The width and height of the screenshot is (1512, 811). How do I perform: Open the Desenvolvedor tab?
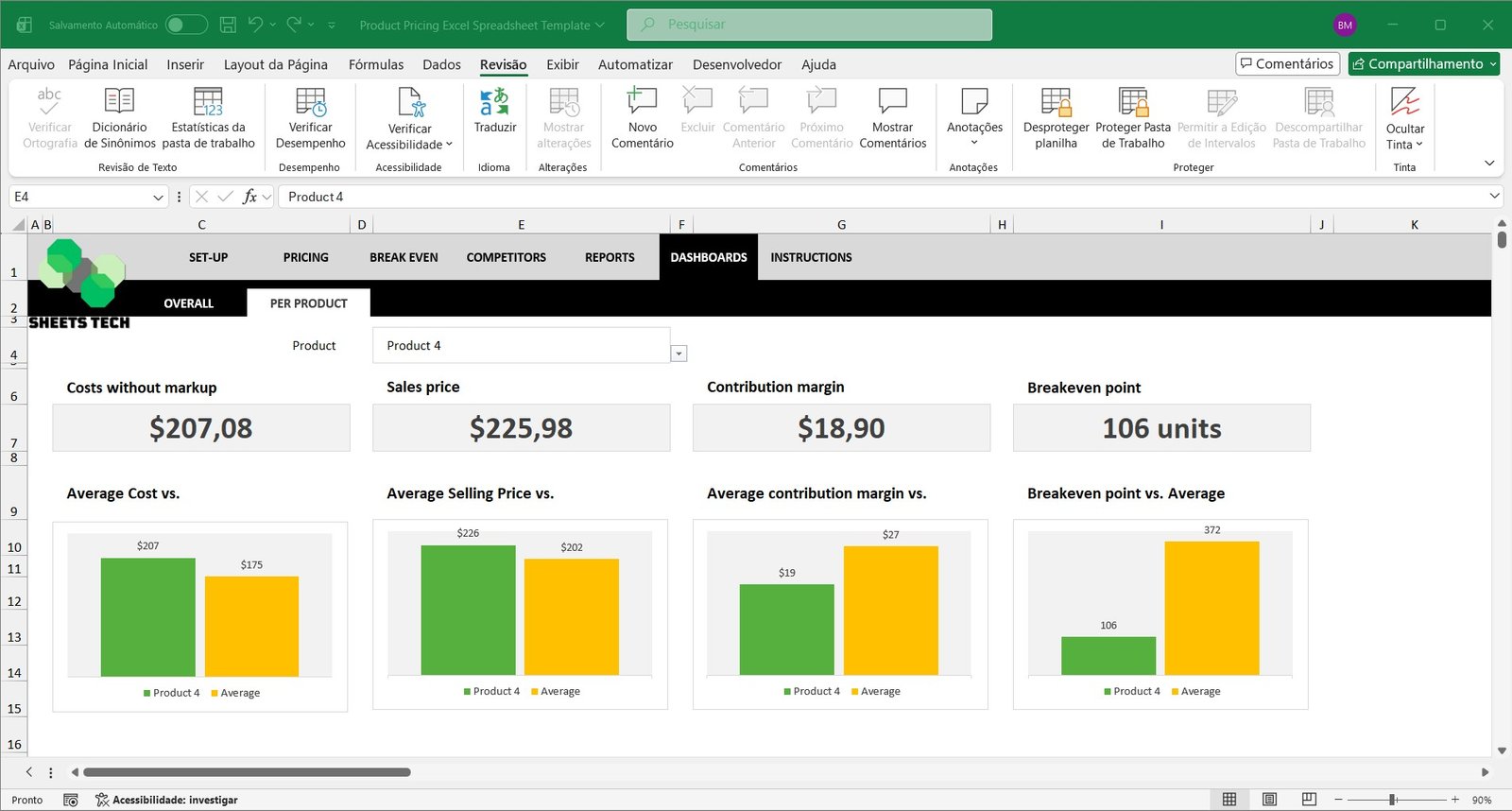pos(737,64)
